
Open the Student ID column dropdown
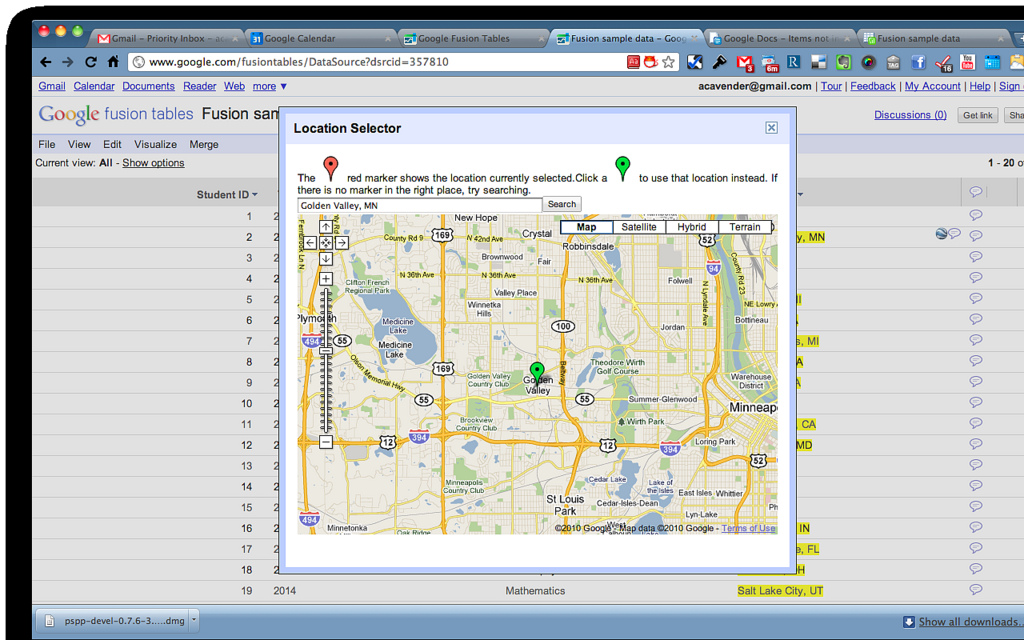255,195
